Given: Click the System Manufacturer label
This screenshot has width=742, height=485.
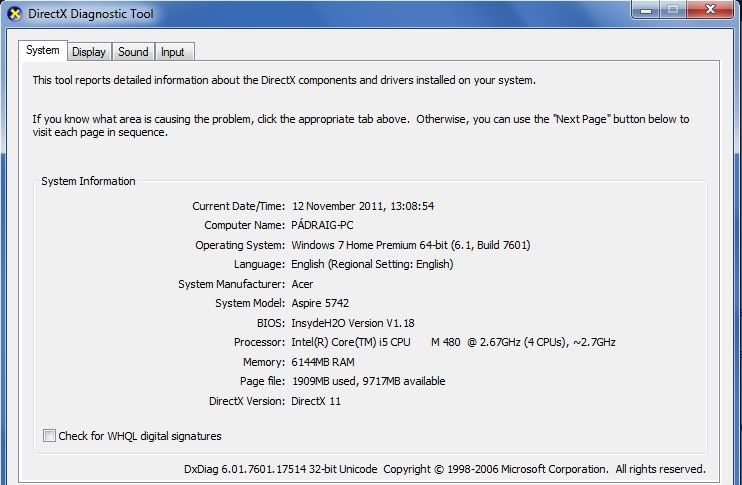Looking at the screenshot, I should click(x=232, y=284).
